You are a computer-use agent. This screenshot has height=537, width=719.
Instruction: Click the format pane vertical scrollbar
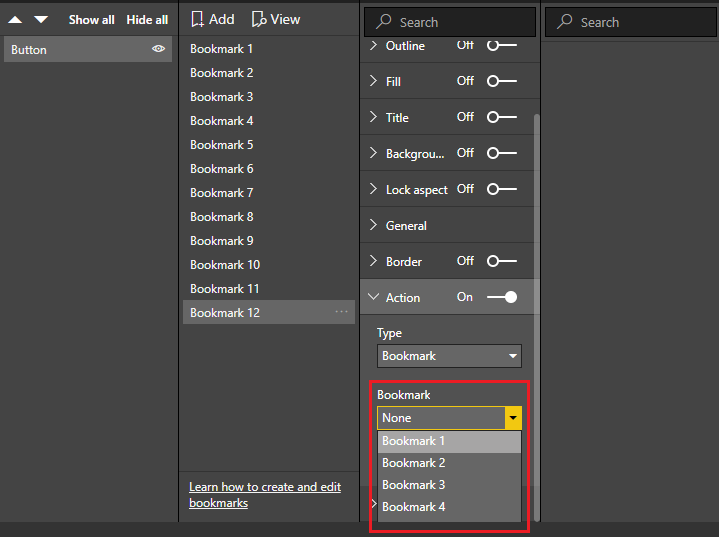(536, 316)
